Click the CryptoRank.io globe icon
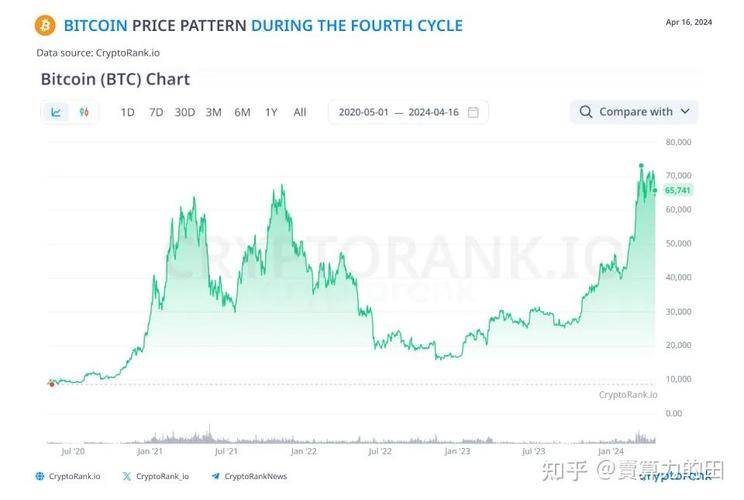 click(40, 477)
